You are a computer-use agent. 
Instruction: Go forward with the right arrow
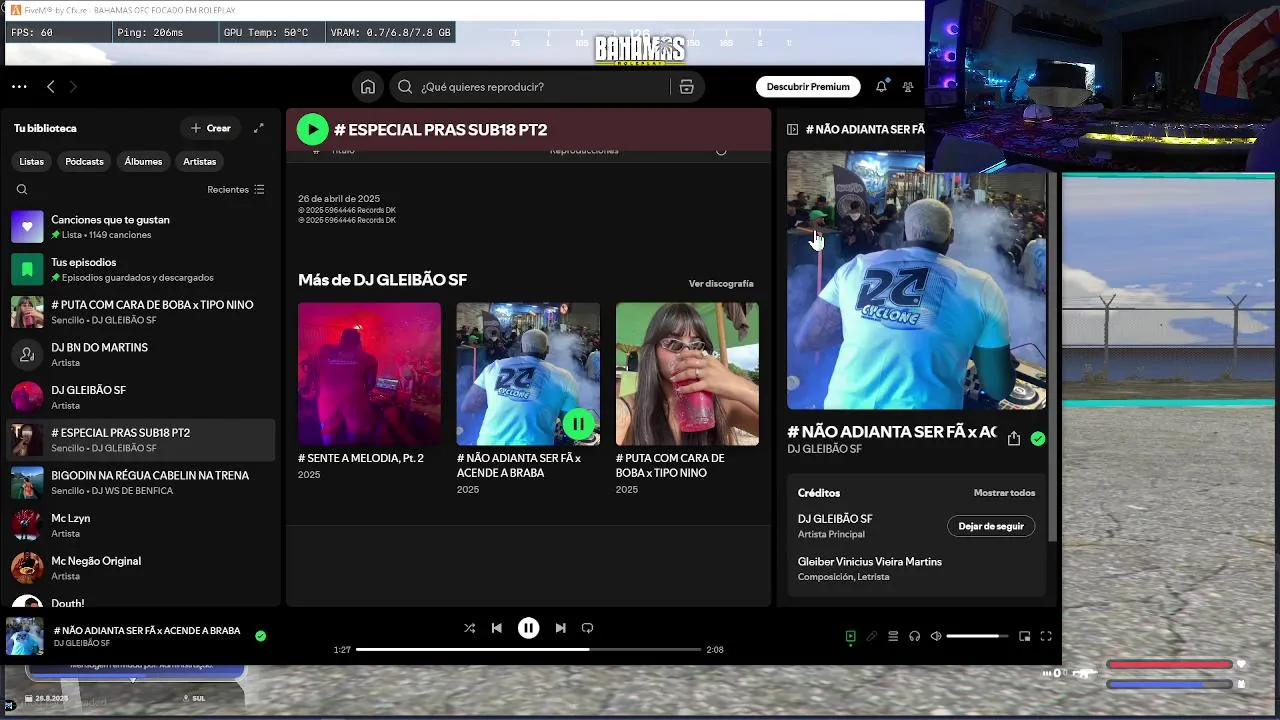(73, 87)
